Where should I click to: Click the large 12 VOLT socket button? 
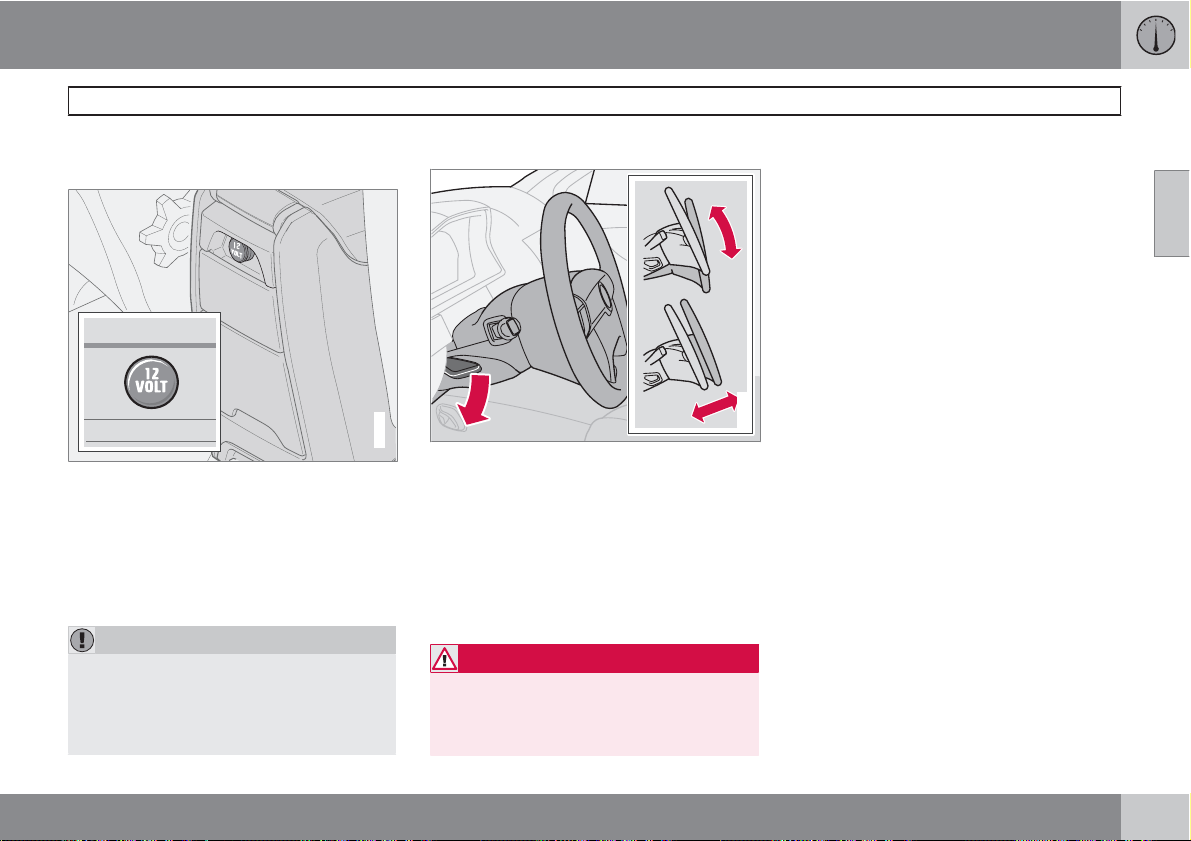[x=152, y=382]
